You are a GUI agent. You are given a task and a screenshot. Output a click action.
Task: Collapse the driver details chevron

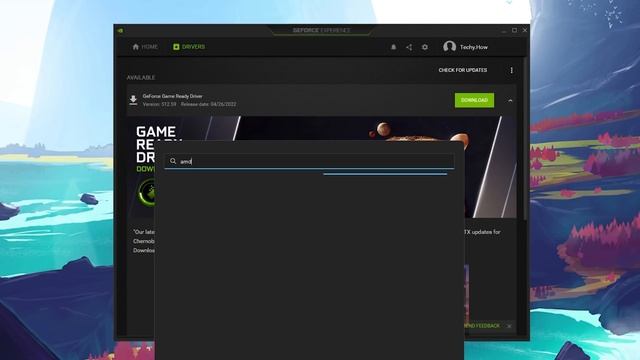tap(510, 100)
